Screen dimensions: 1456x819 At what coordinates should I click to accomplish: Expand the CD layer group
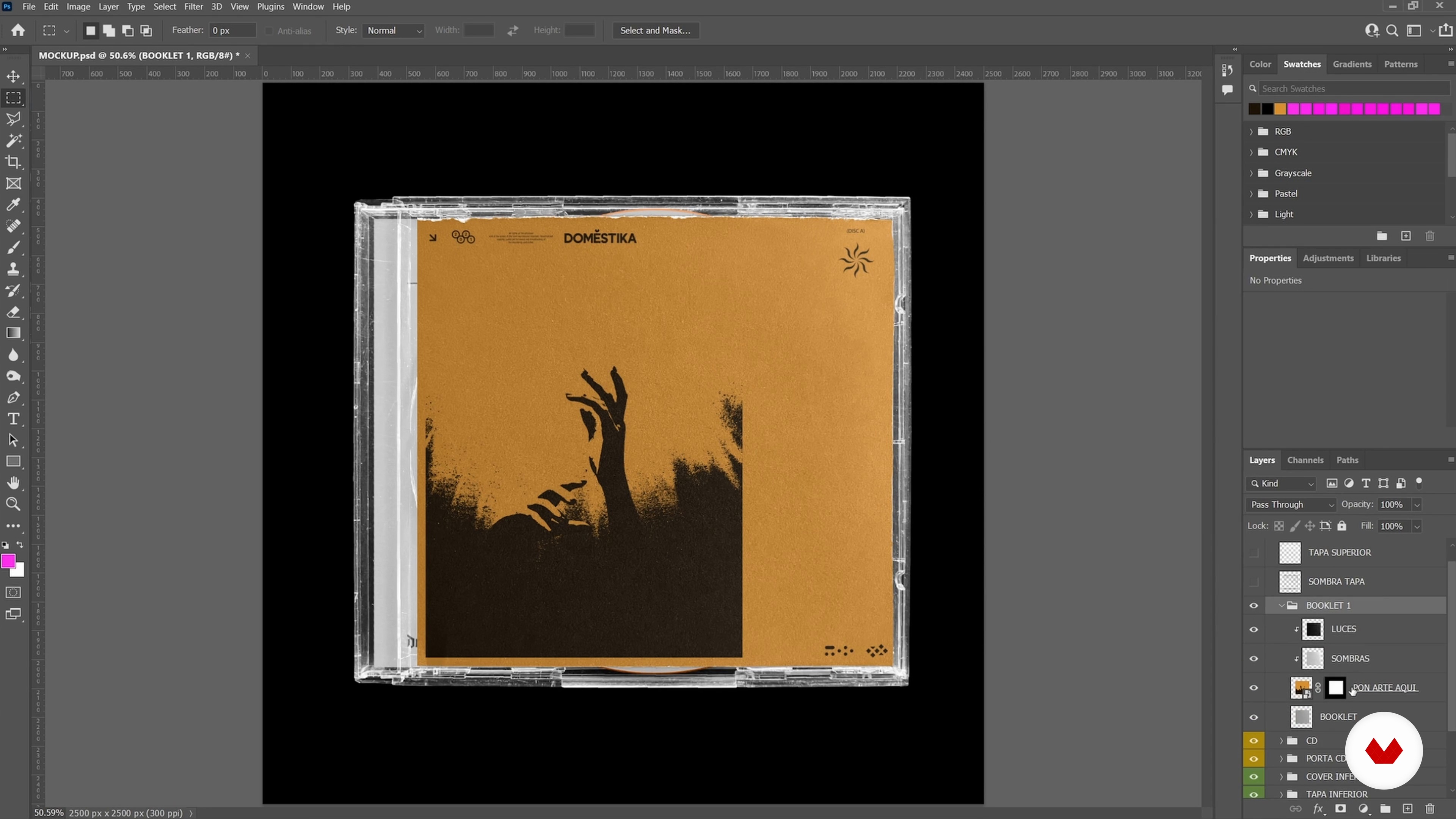(1281, 741)
